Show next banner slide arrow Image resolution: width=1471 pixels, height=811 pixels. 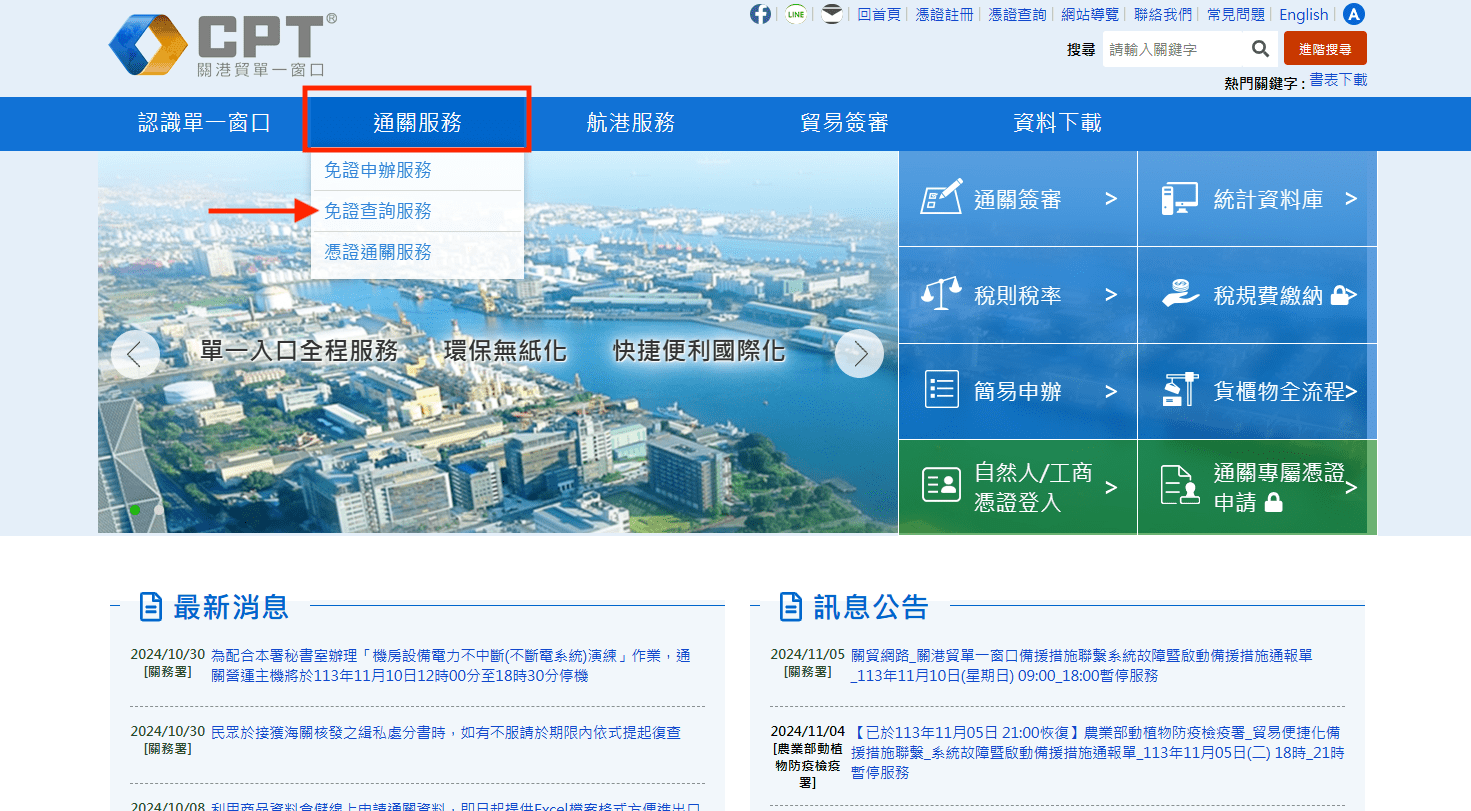click(859, 353)
